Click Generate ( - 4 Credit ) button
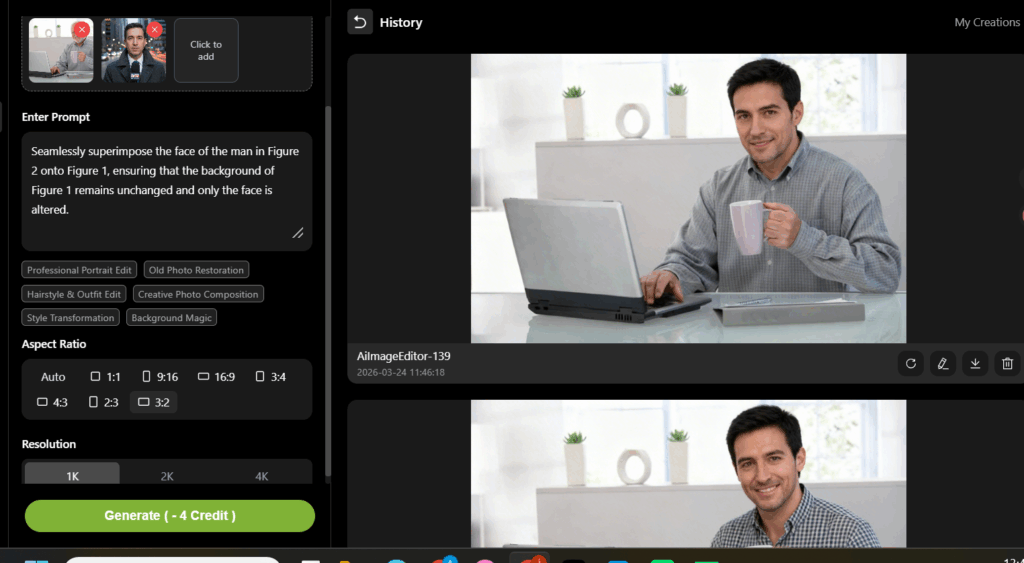Image resolution: width=1024 pixels, height=563 pixels. 170,516
